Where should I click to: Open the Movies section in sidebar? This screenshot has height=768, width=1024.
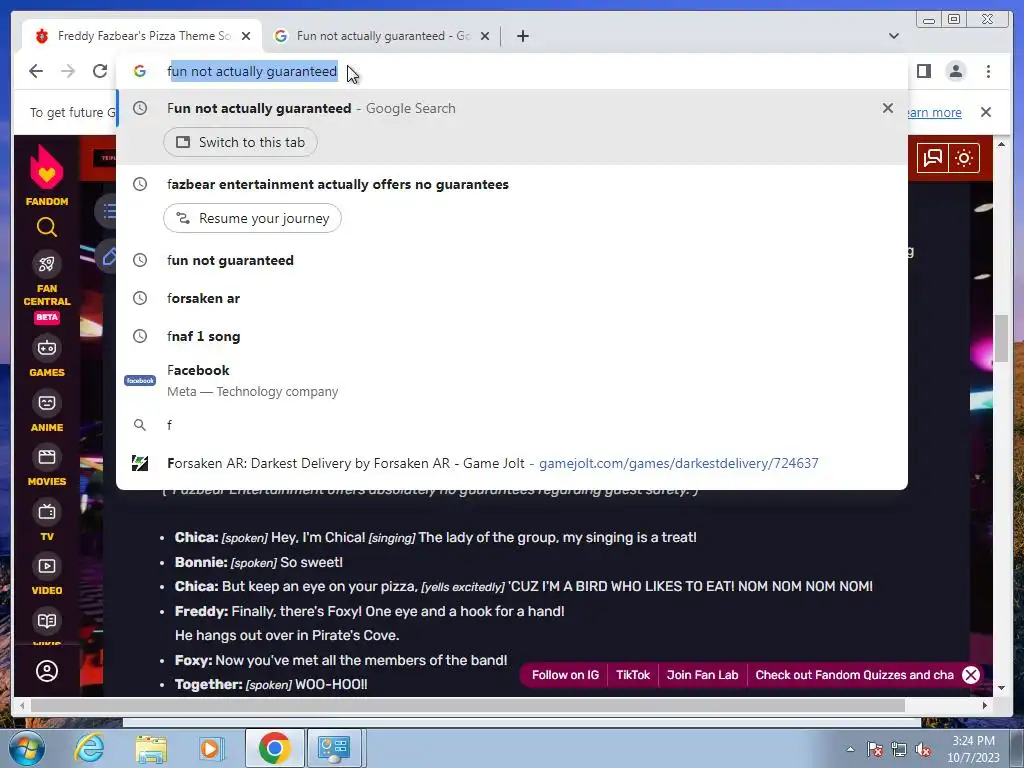[46, 466]
